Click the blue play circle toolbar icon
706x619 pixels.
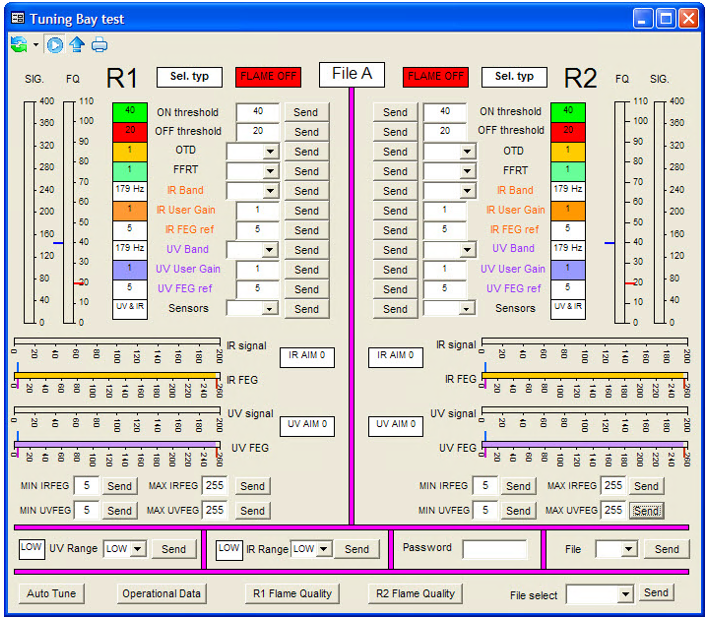tap(55, 45)
